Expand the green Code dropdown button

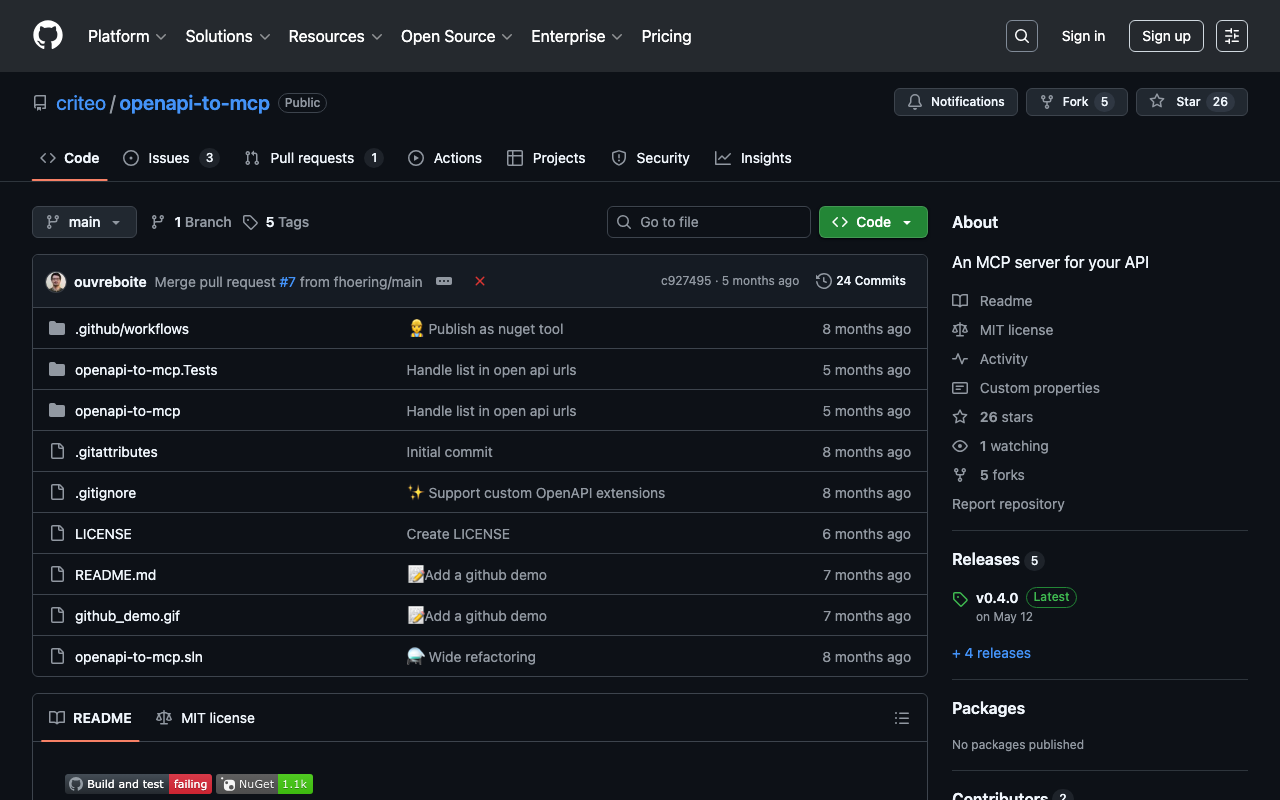[872, 222]
